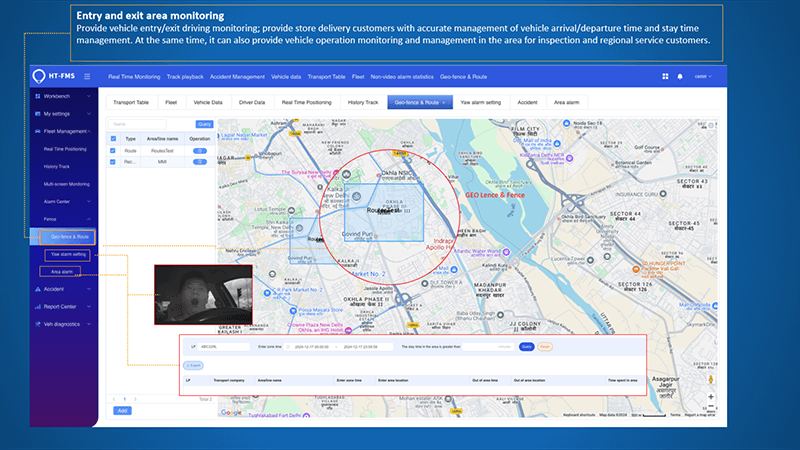Click the Time spent in area header
The height and width of the screenshot is (450, 800).
pyautogui.click(x=622, y=381)
